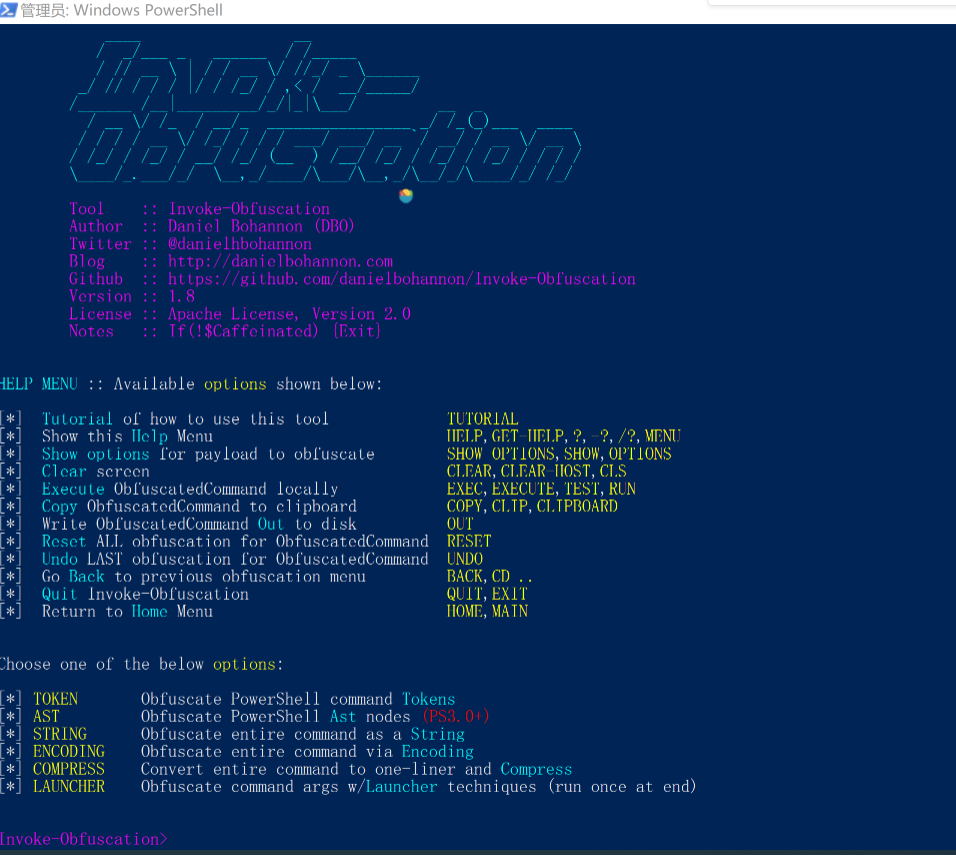Click the red '(PS3.0+)' note
This screenshot has height=855, width=956.
coord(455,717)
